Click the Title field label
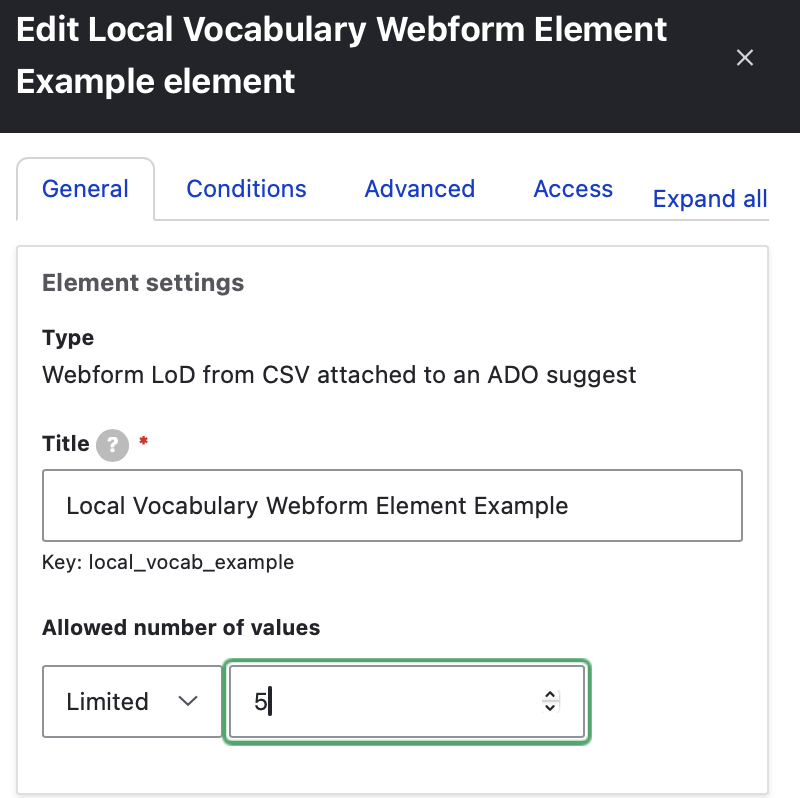 coord(66,444)
